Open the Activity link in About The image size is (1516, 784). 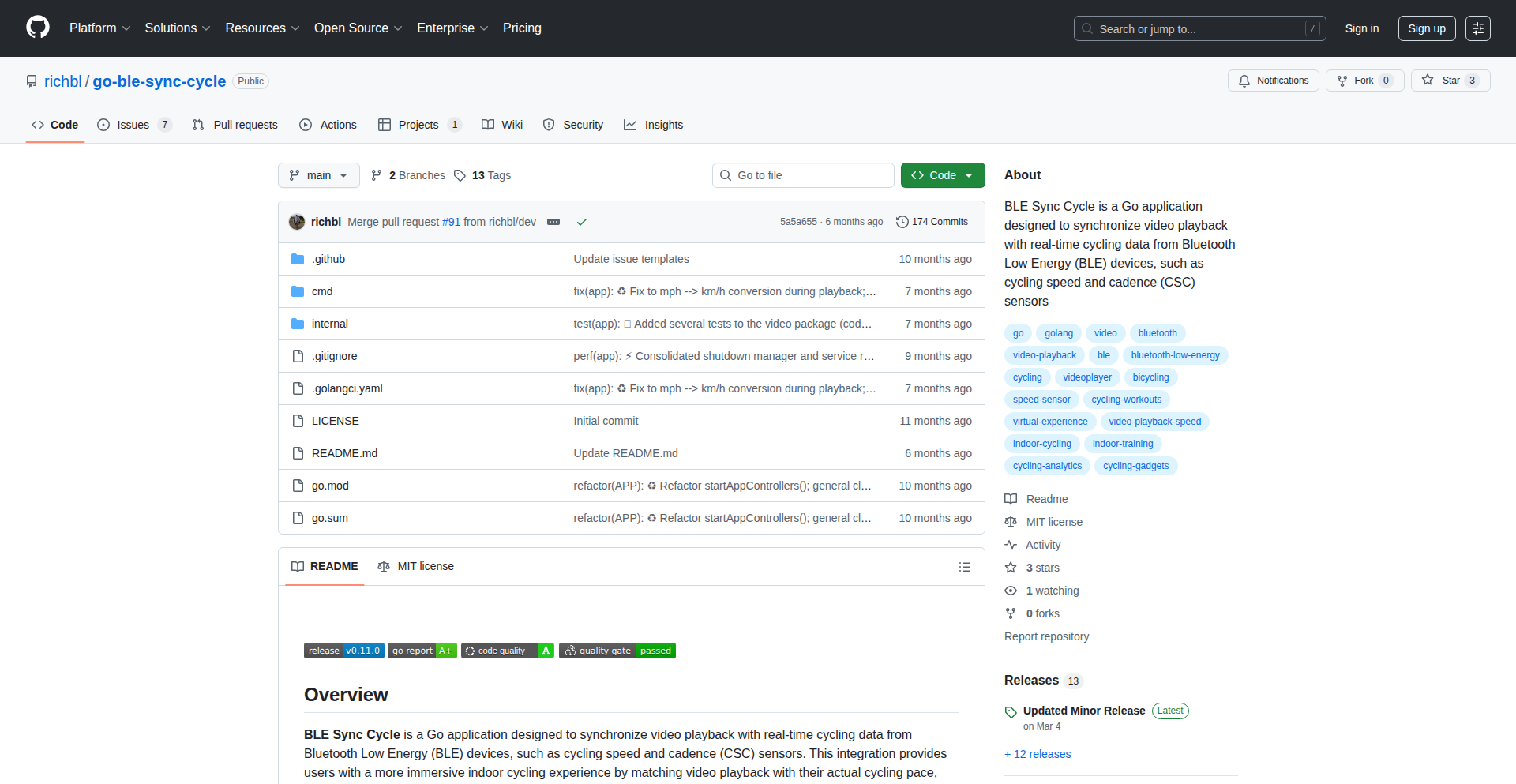pyautogui.click(x=1033, y=545)
